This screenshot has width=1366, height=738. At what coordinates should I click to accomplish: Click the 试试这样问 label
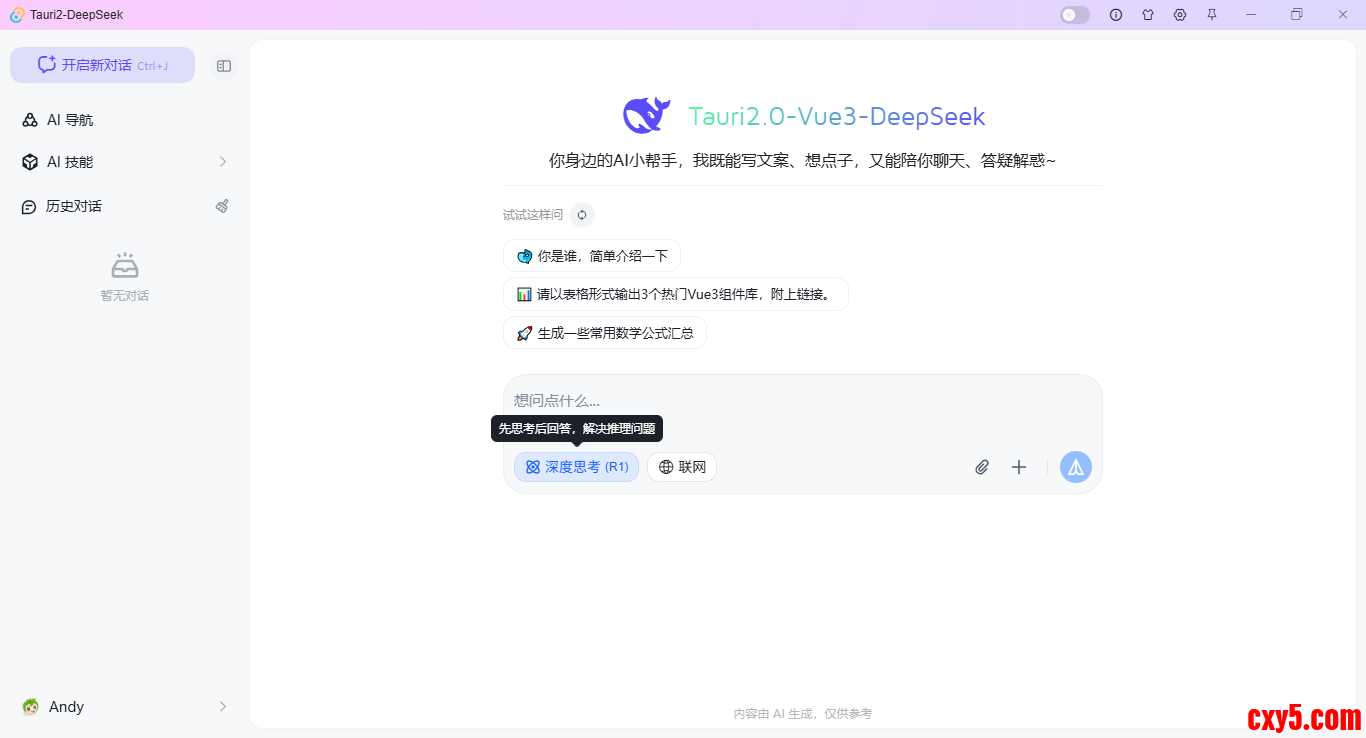coord(533,215)
